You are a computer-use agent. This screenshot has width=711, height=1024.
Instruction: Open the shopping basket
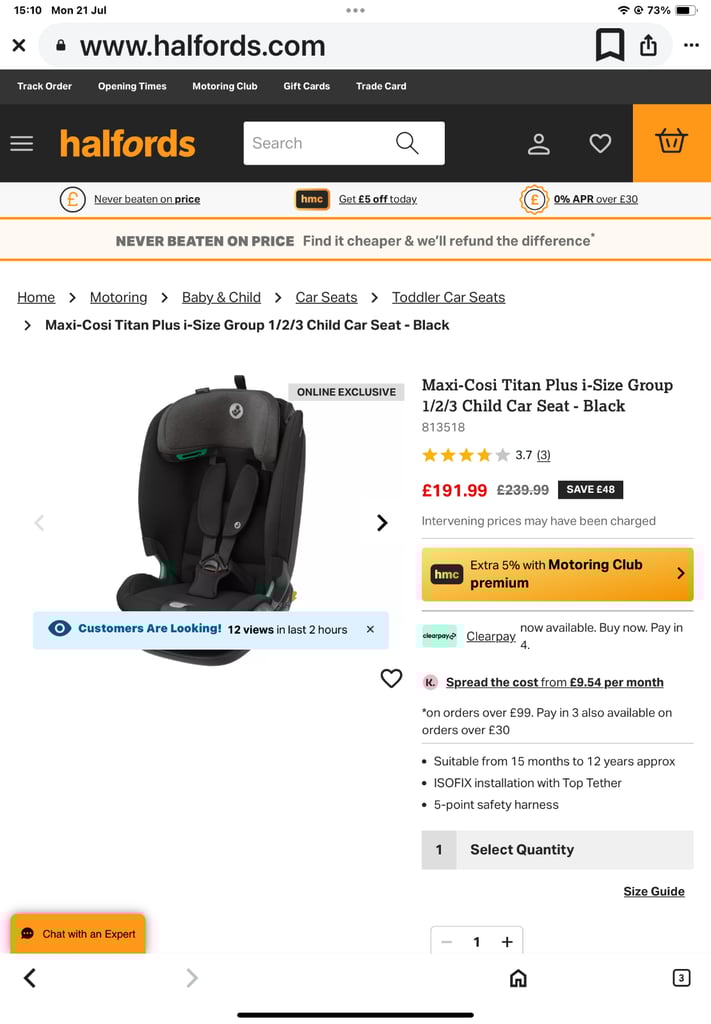pyautogui.click(x=671, y=142)
